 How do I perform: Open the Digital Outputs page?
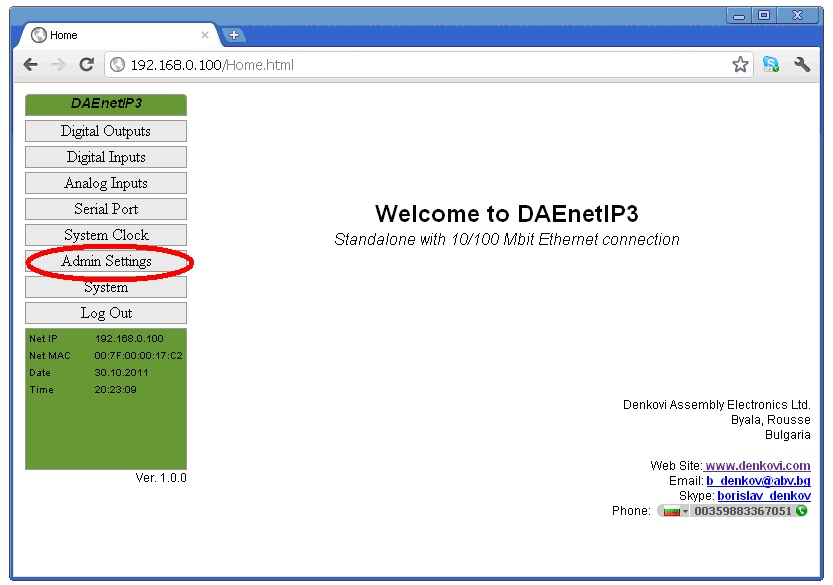point(106,131)
